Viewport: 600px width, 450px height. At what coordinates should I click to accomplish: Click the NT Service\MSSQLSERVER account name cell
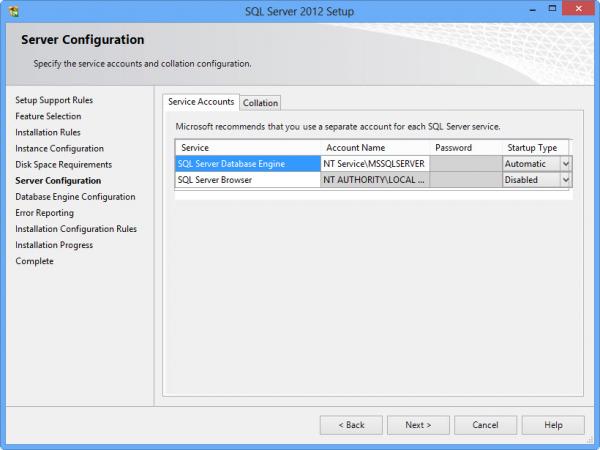(375, 164)
